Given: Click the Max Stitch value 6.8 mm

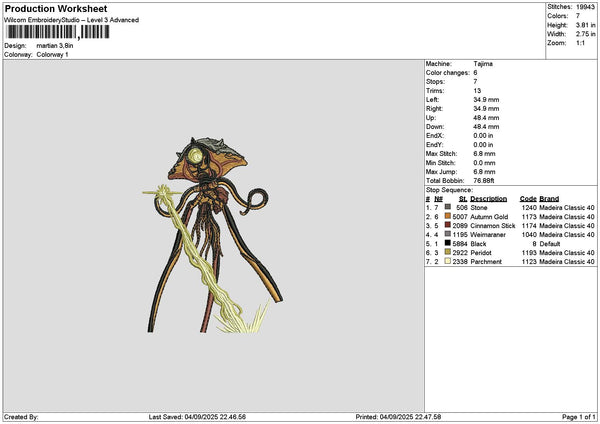Looking at the screenshot, I should point(484,154).
